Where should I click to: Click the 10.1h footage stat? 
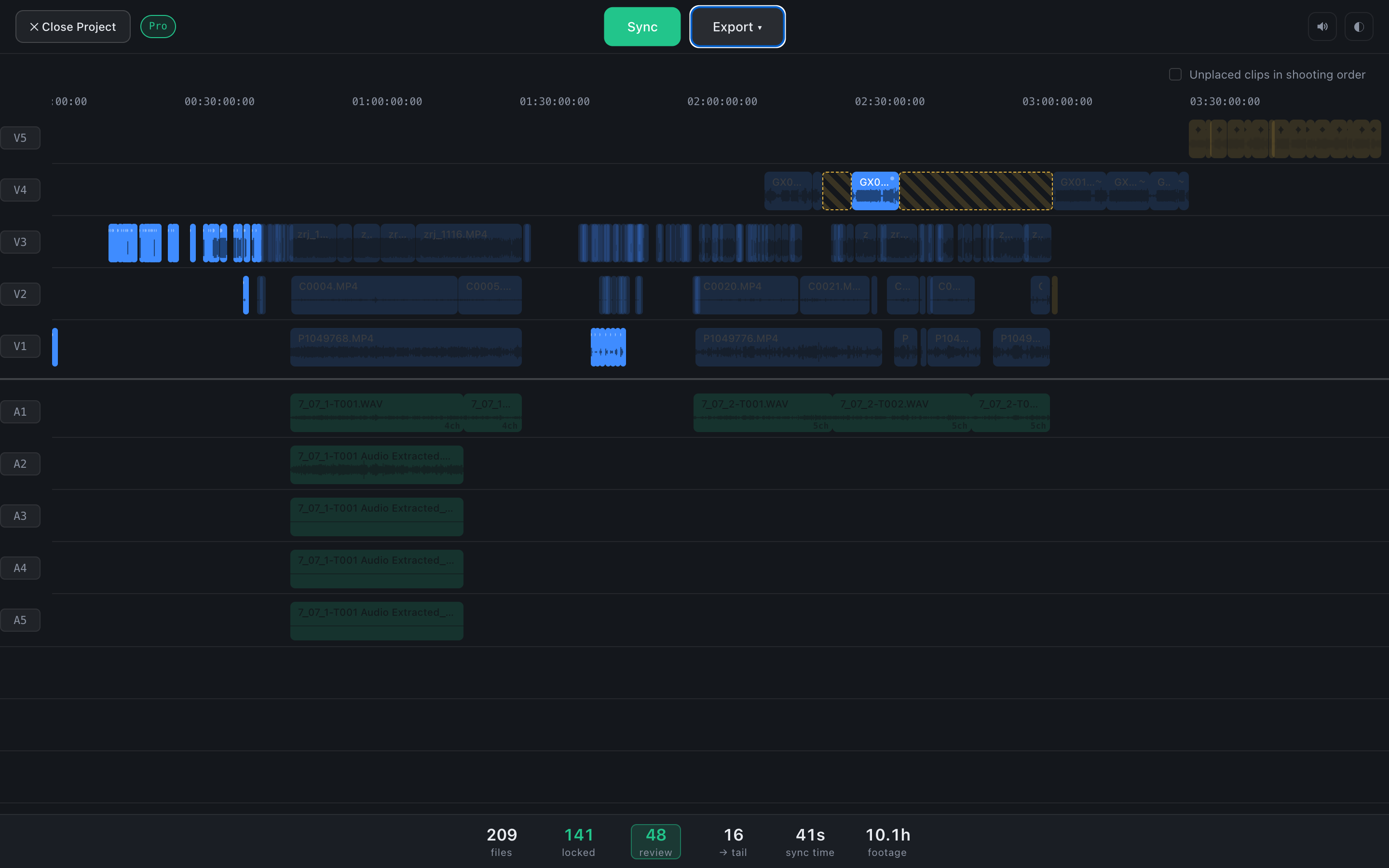887,841
